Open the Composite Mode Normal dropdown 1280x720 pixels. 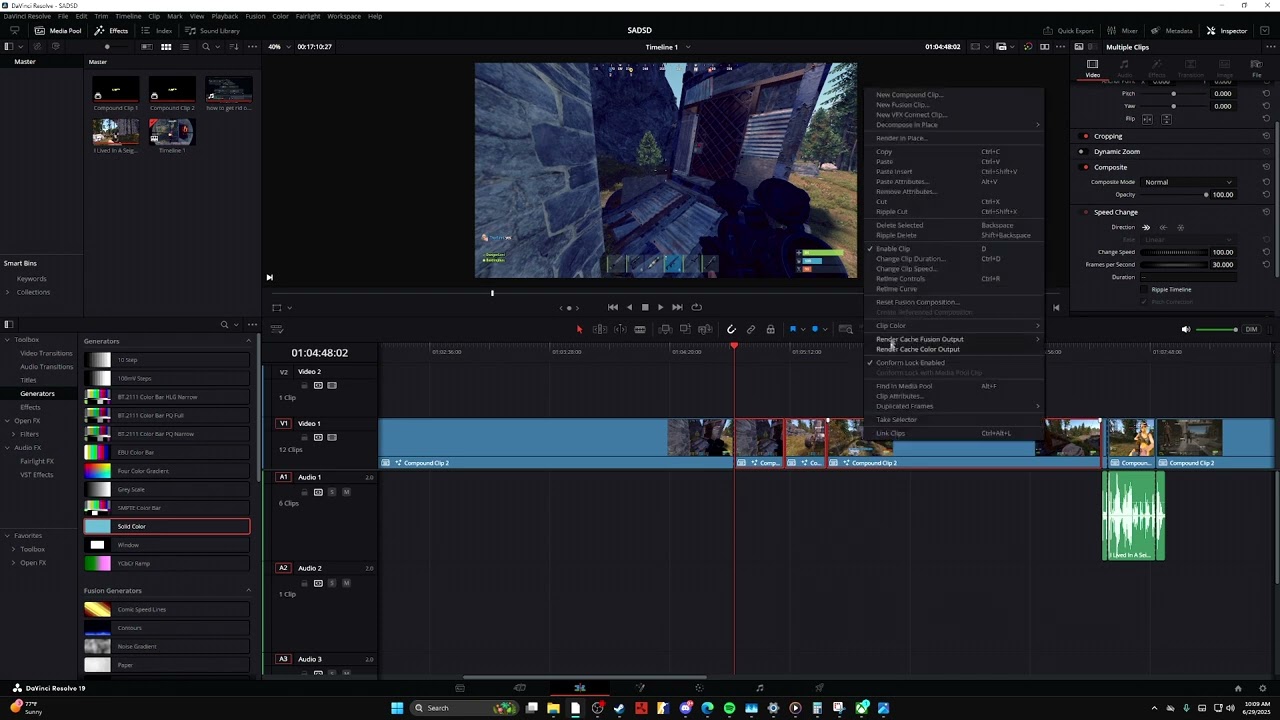1188,182
